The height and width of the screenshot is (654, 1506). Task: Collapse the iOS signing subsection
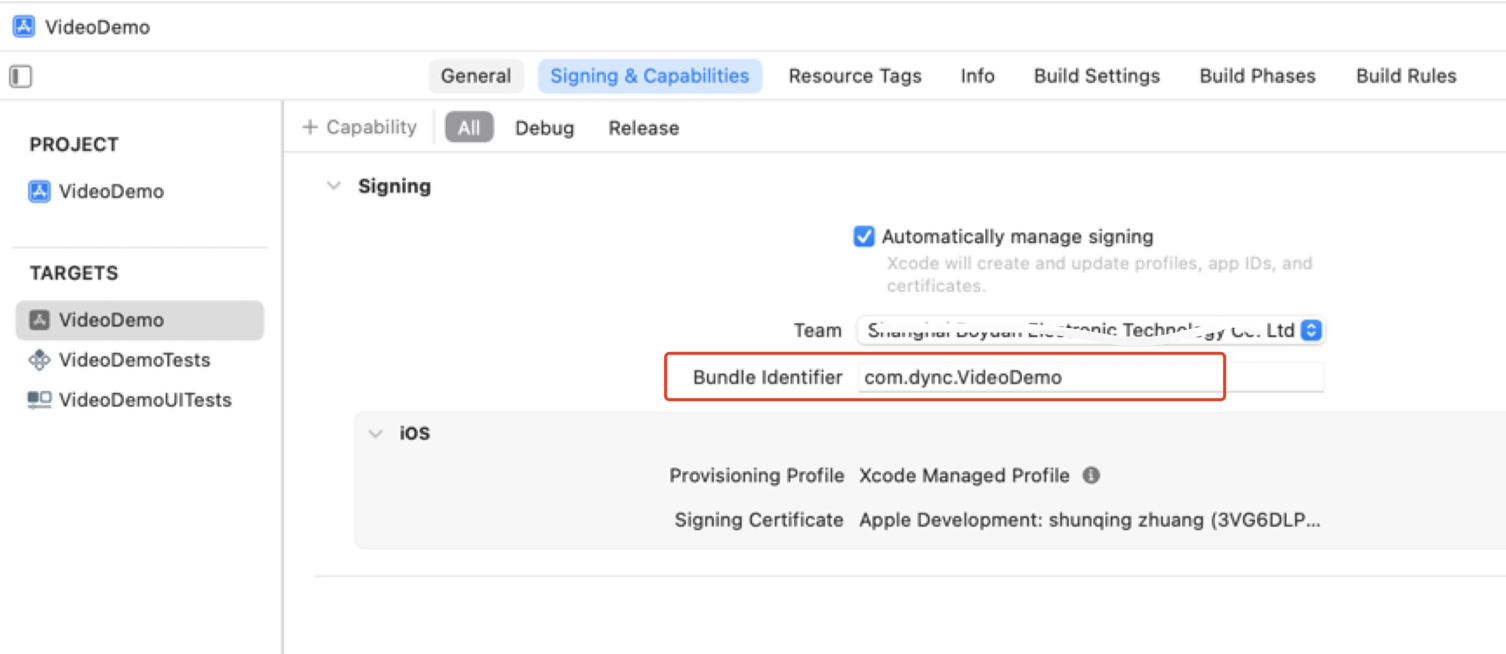[376, 434]
